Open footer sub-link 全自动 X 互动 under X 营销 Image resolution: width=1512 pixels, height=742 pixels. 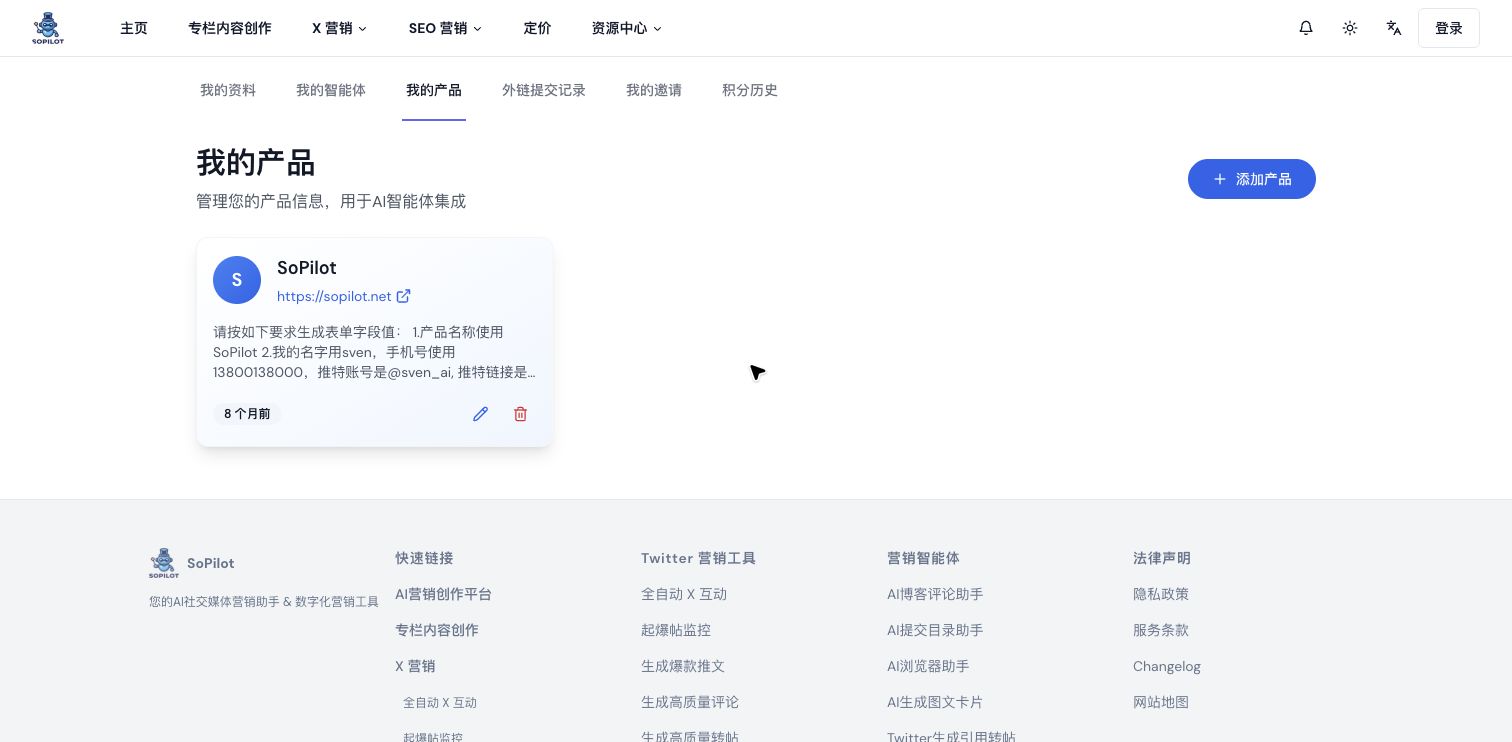pos(440,702)
